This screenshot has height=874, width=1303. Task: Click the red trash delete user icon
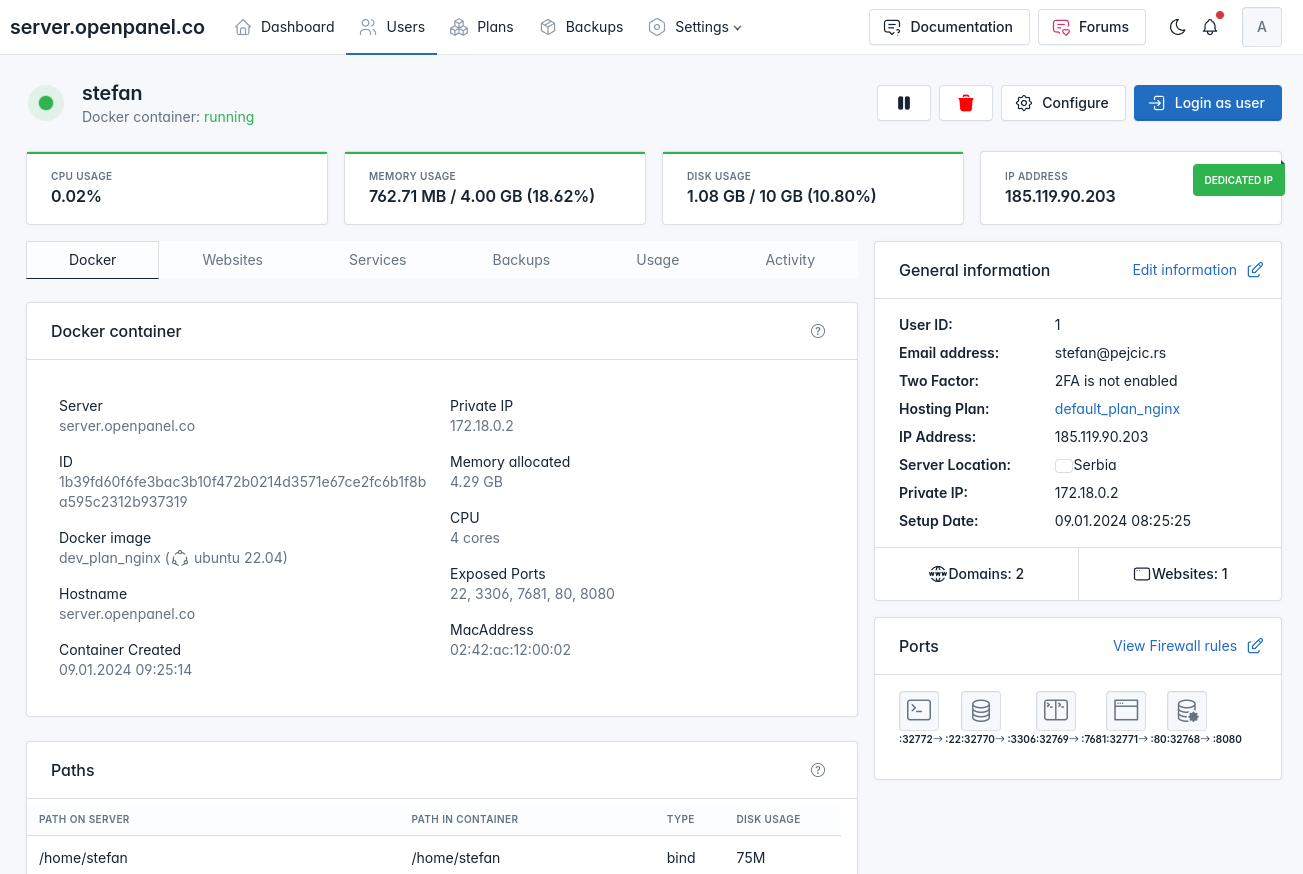click(x=965, y=103)
